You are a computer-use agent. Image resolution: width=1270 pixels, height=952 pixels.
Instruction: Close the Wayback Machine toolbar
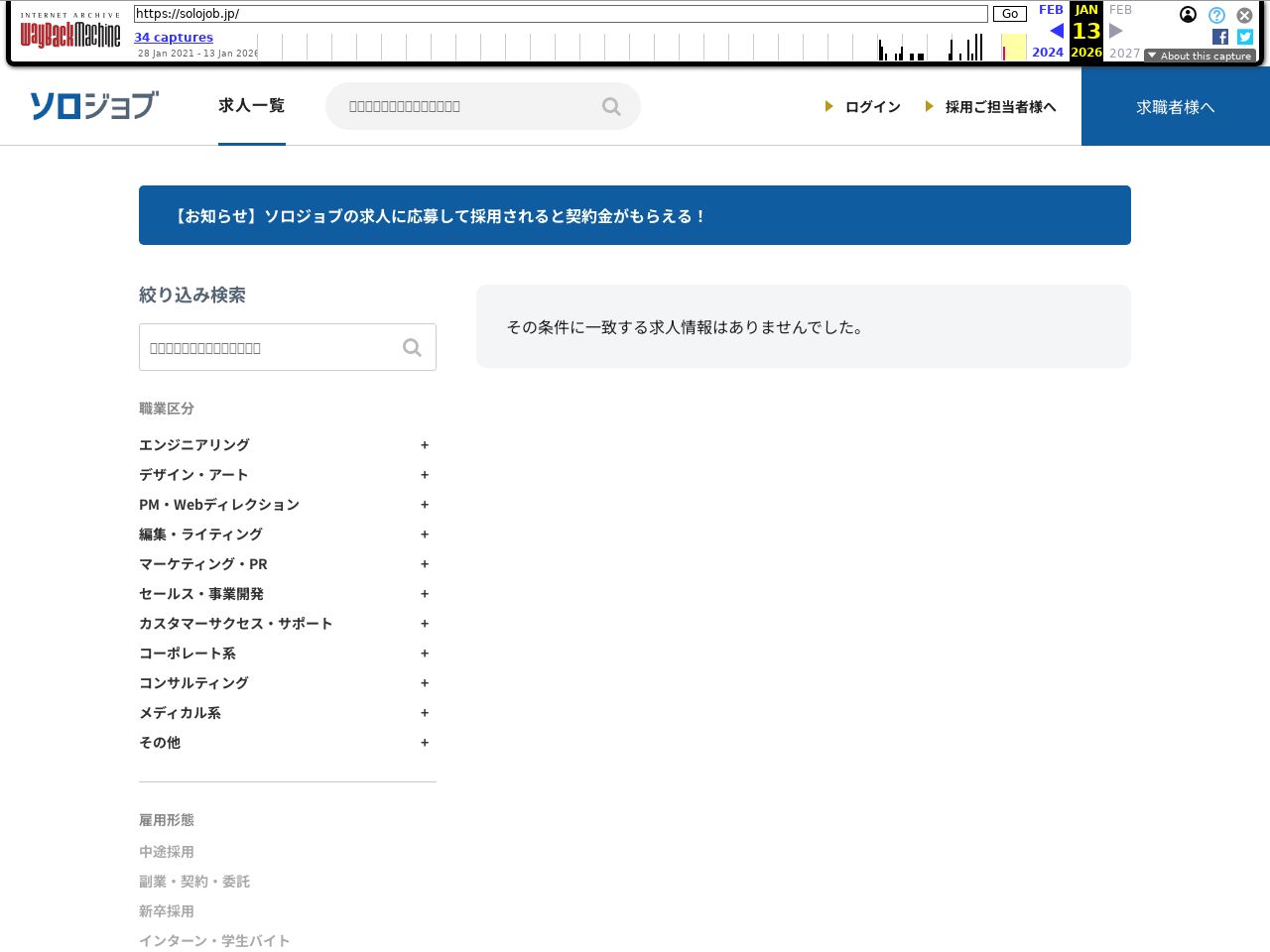click(1244, 15)
